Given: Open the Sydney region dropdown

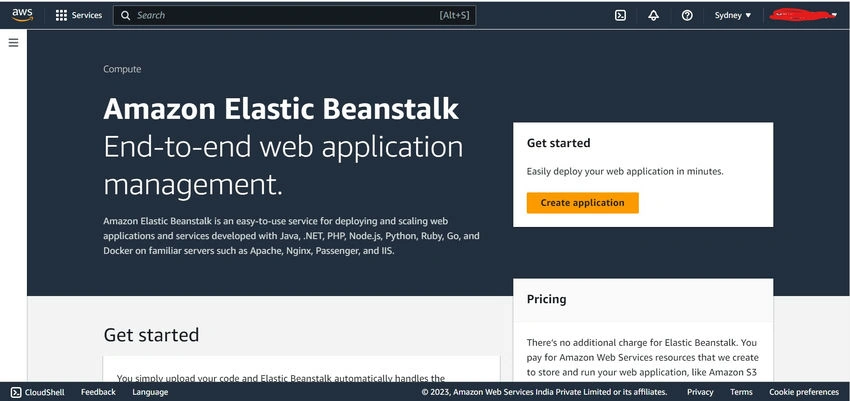Looking at the screenshot, I should click(733, 15).
